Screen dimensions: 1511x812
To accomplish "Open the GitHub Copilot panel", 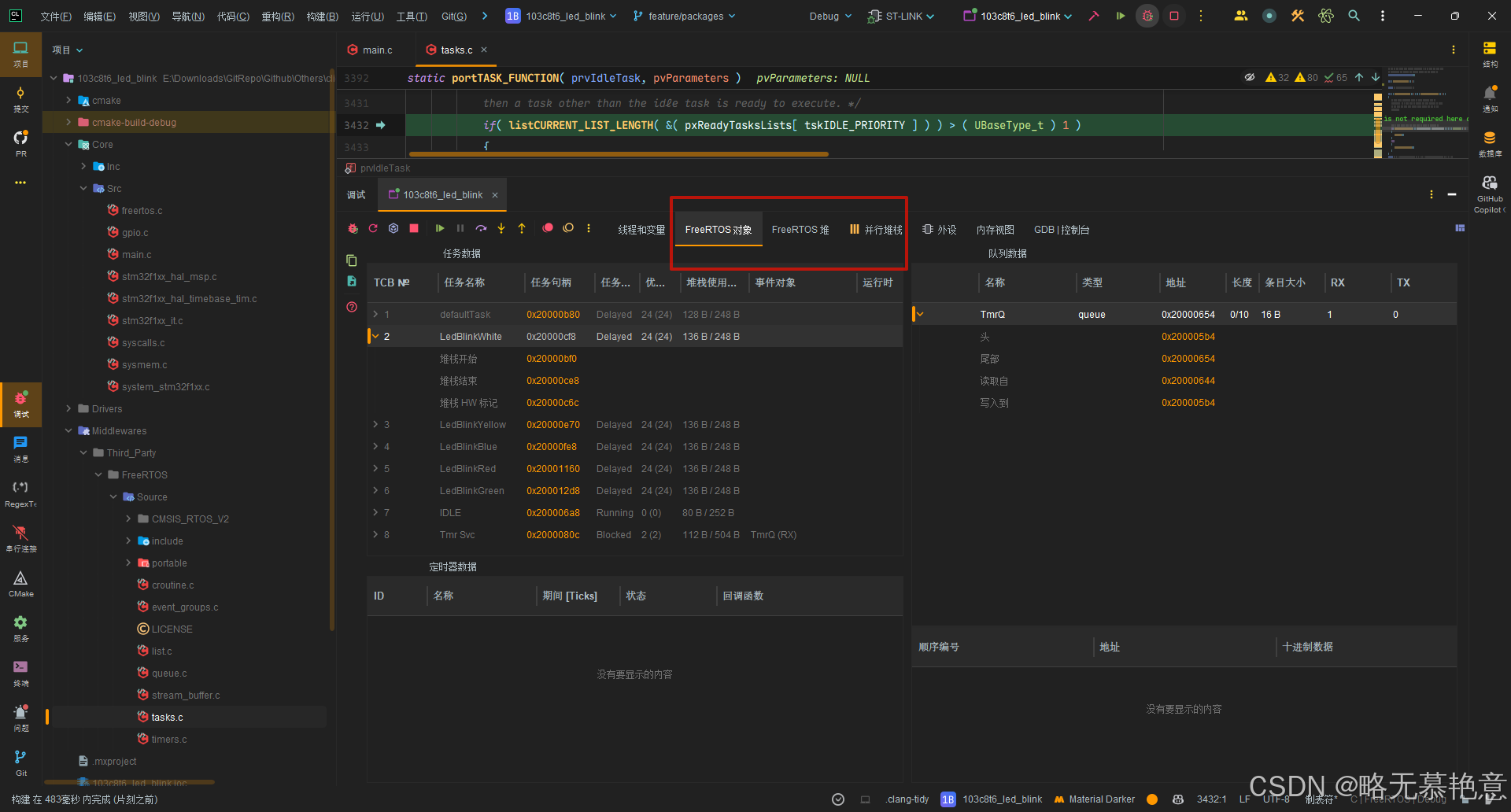I will click(x=1490, y=194).
